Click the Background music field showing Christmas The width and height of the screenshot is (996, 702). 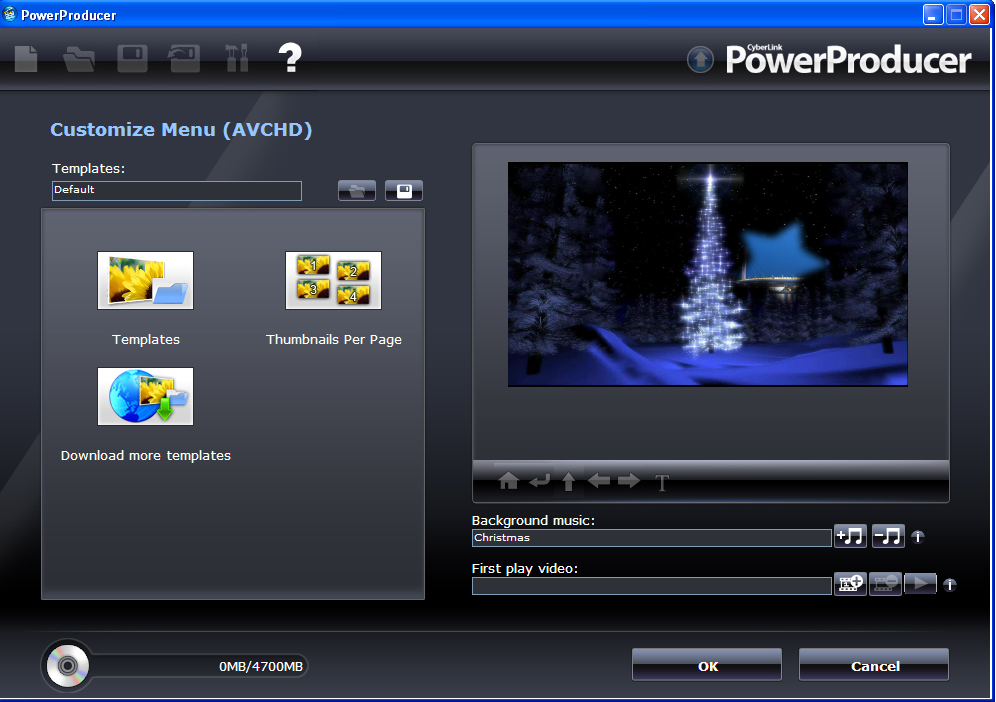[651, 538]
